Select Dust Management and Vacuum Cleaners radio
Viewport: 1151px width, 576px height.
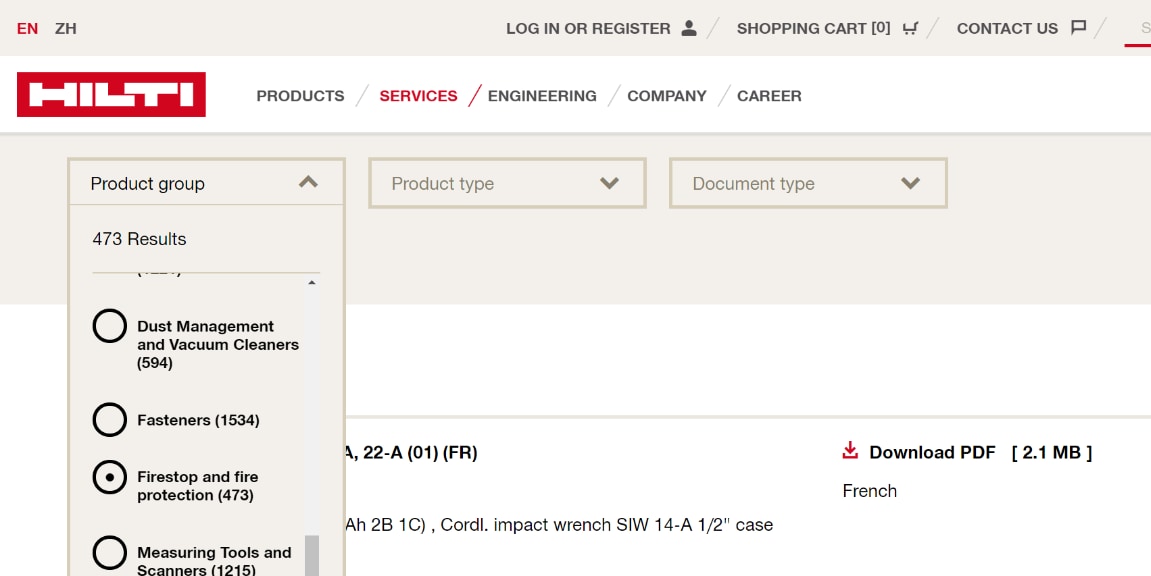(x=109, y=326)
